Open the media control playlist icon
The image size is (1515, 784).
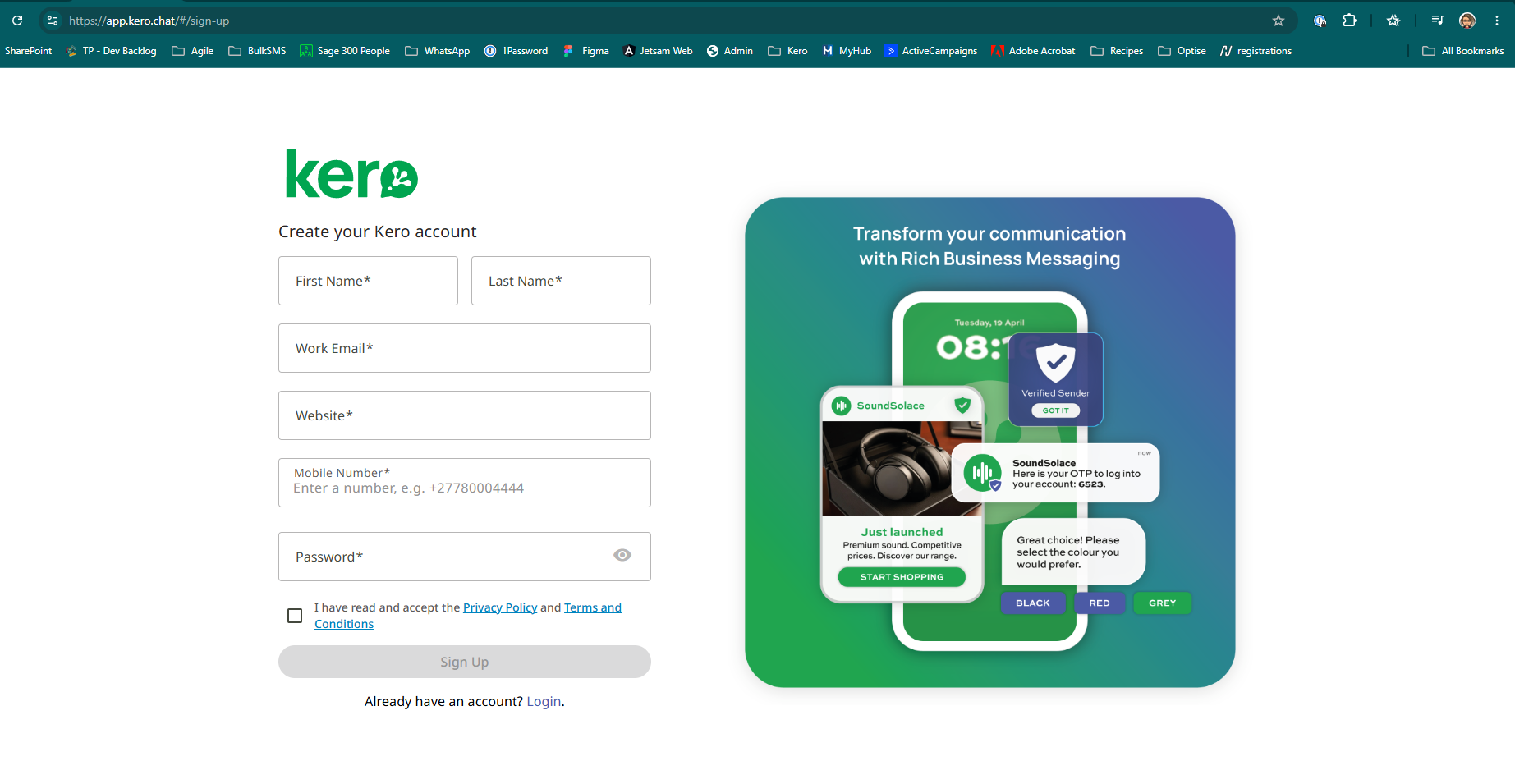point(1438,21)
